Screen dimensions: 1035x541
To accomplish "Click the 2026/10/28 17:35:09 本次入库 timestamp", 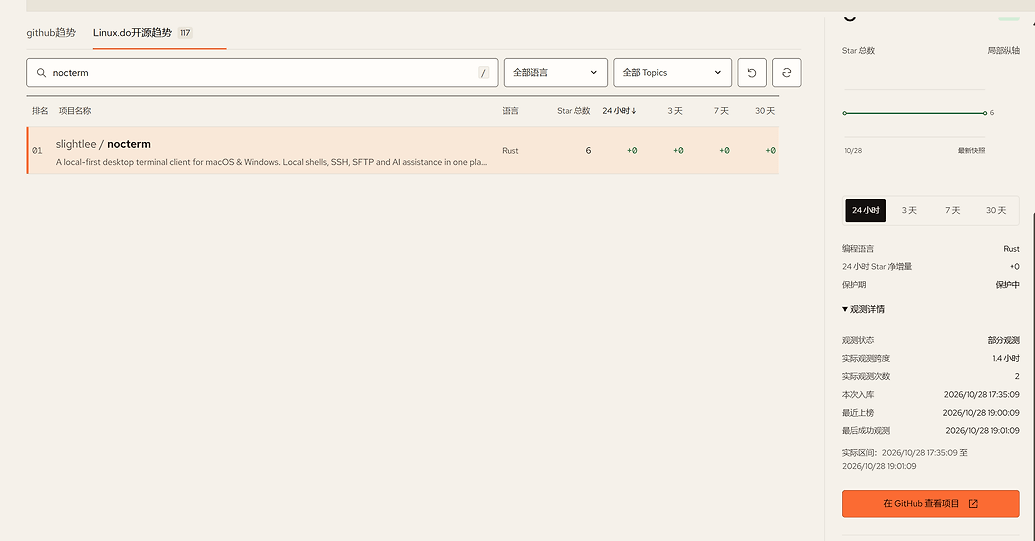I will coord(982,395).
